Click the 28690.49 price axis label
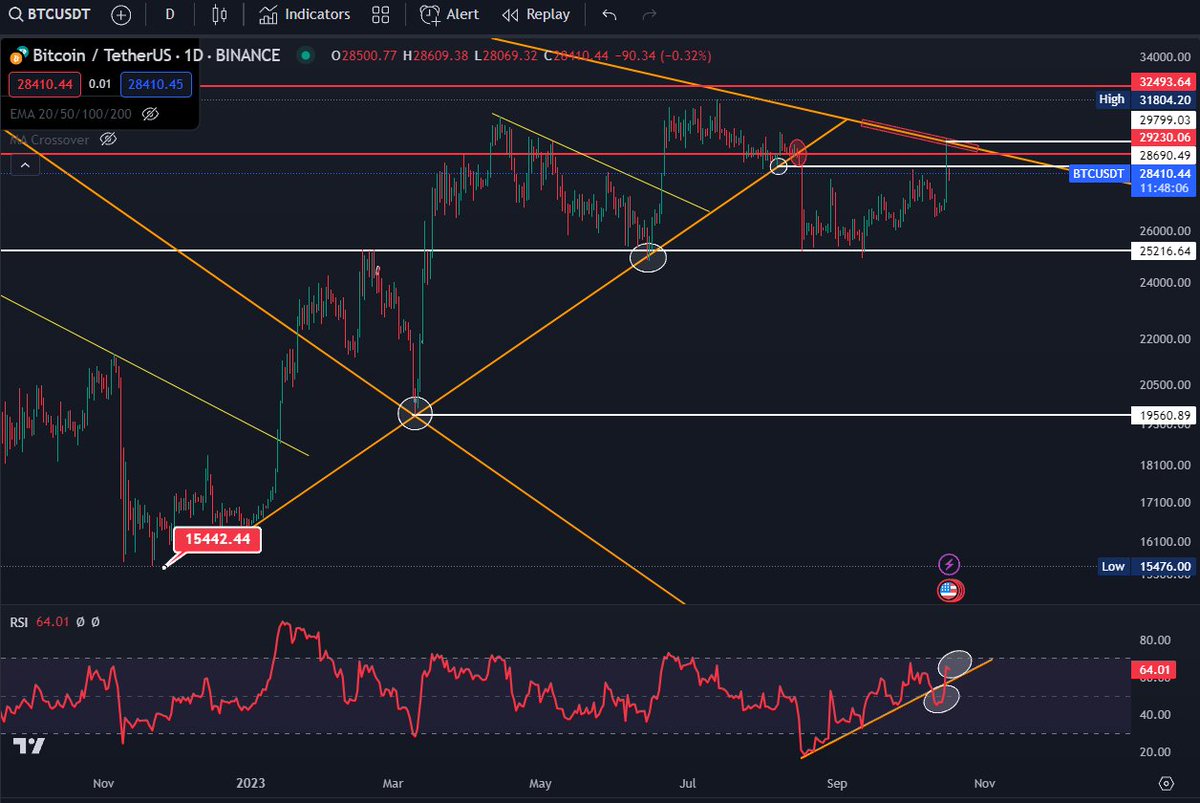 [x=1163, y=155]
